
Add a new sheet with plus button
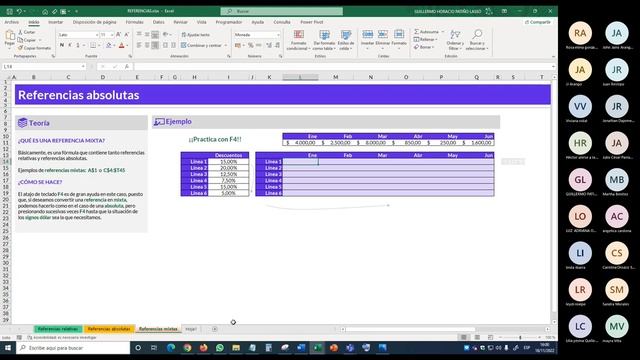tap(215, 329)
